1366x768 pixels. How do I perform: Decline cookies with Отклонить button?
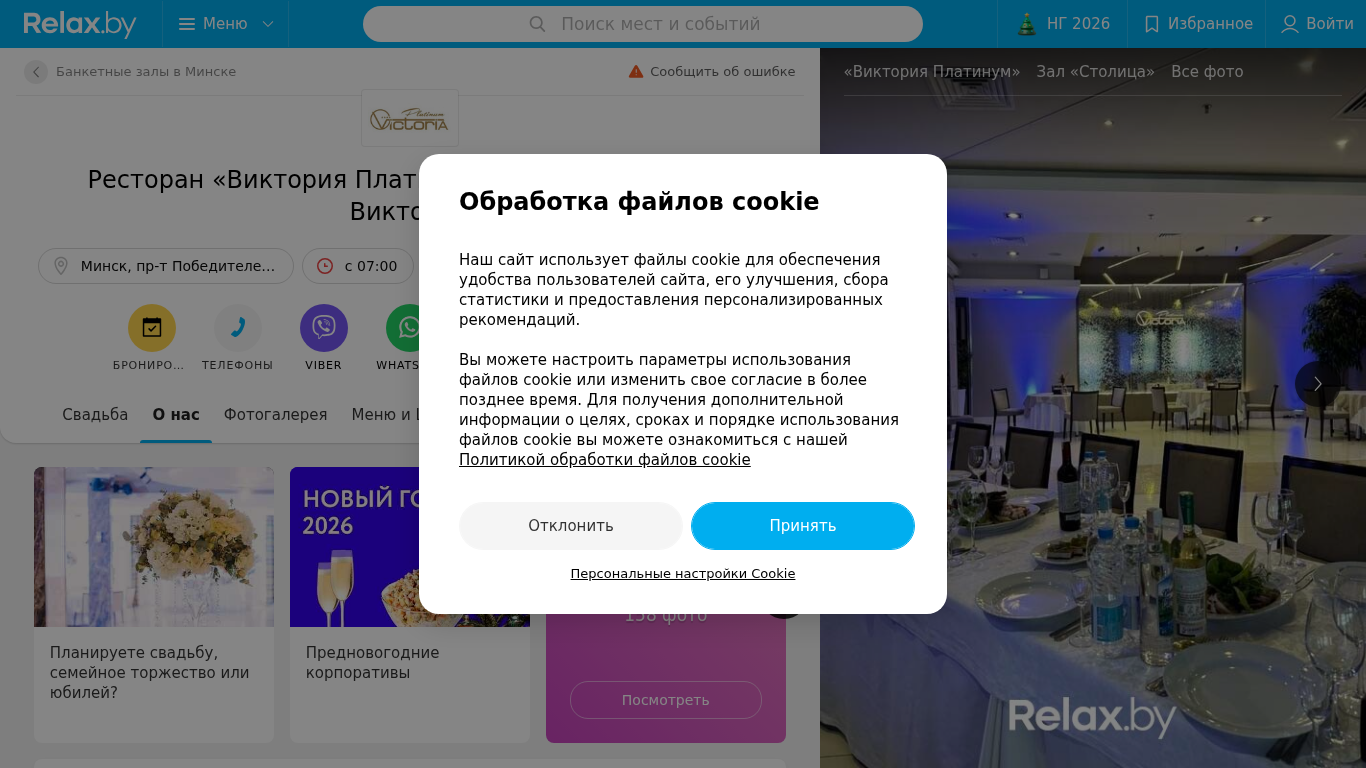(x=571, y=526)
